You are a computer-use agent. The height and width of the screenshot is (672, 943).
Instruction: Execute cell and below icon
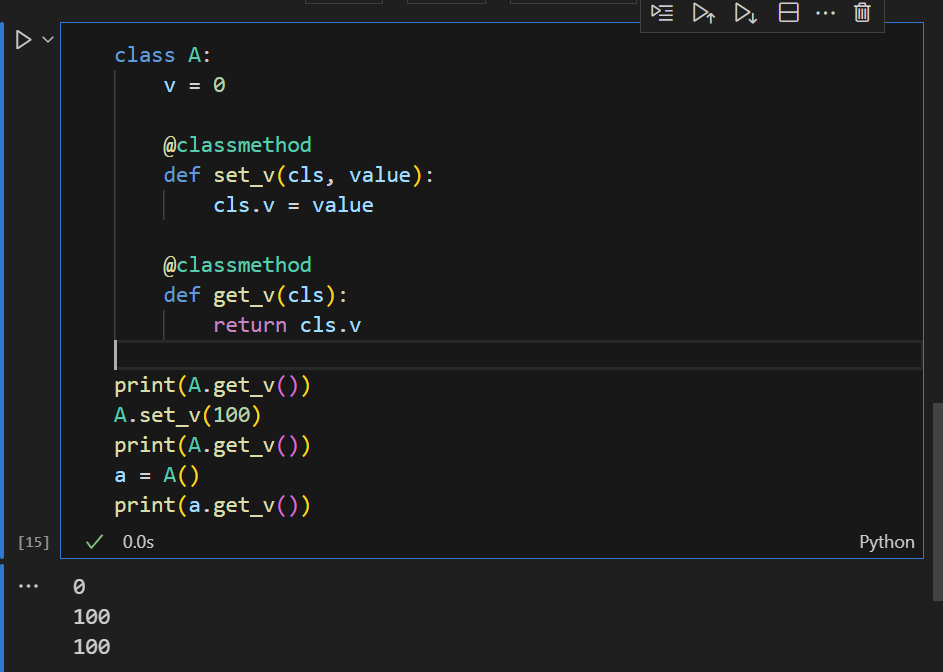(746, 13)
